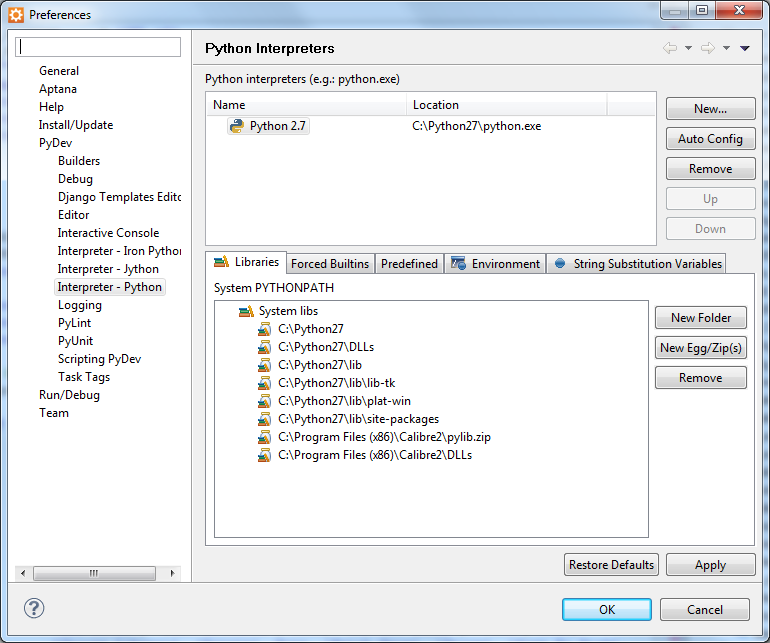Click the back navigation arrow icon
Screen dimensions: 770x643
pyautogui.click(x=670, y=48)
